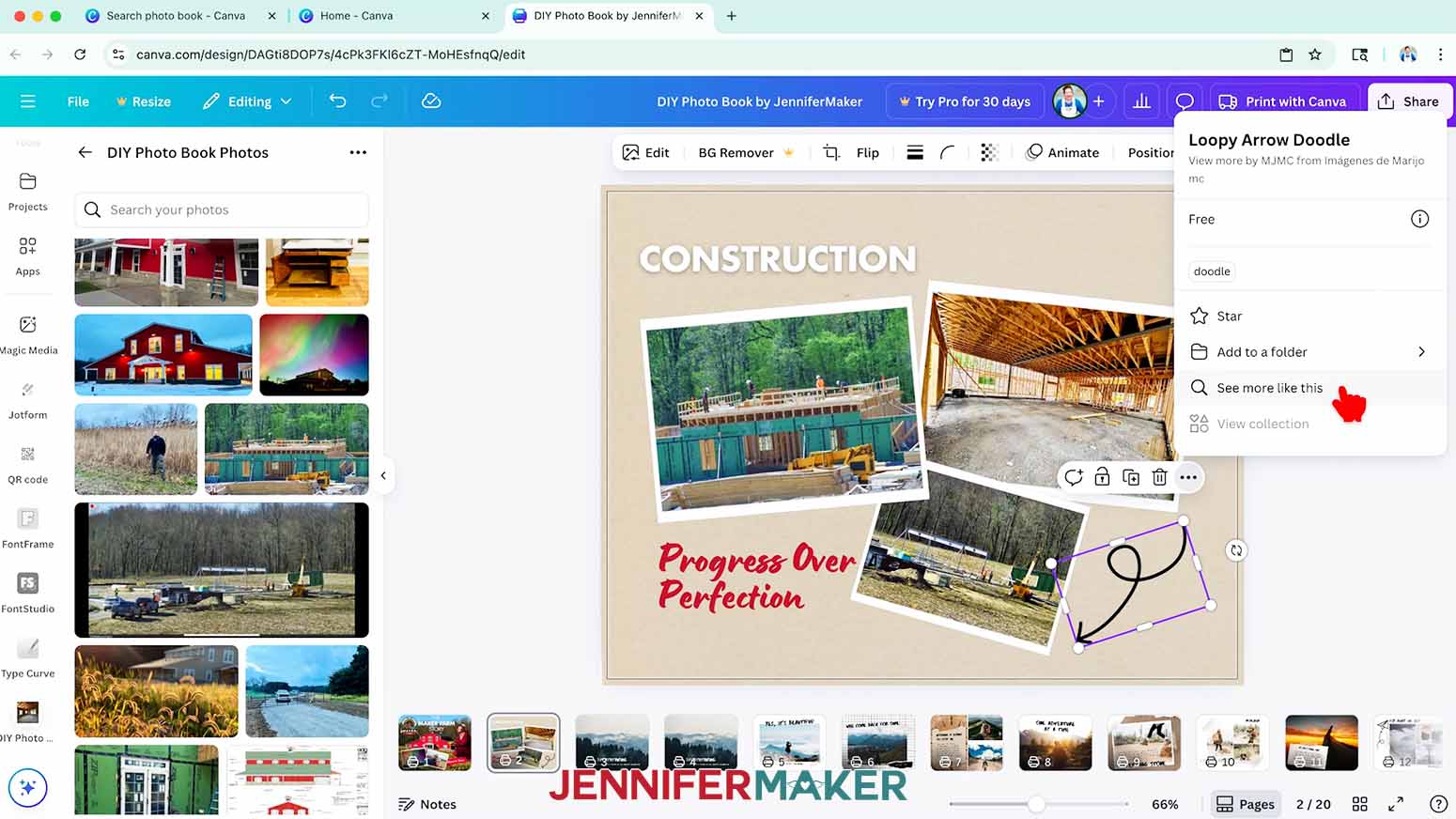Viewport: 1456px width, 819px height.
Task: Open page 10 thumbnail in the strip
Action: [1232, 743]
